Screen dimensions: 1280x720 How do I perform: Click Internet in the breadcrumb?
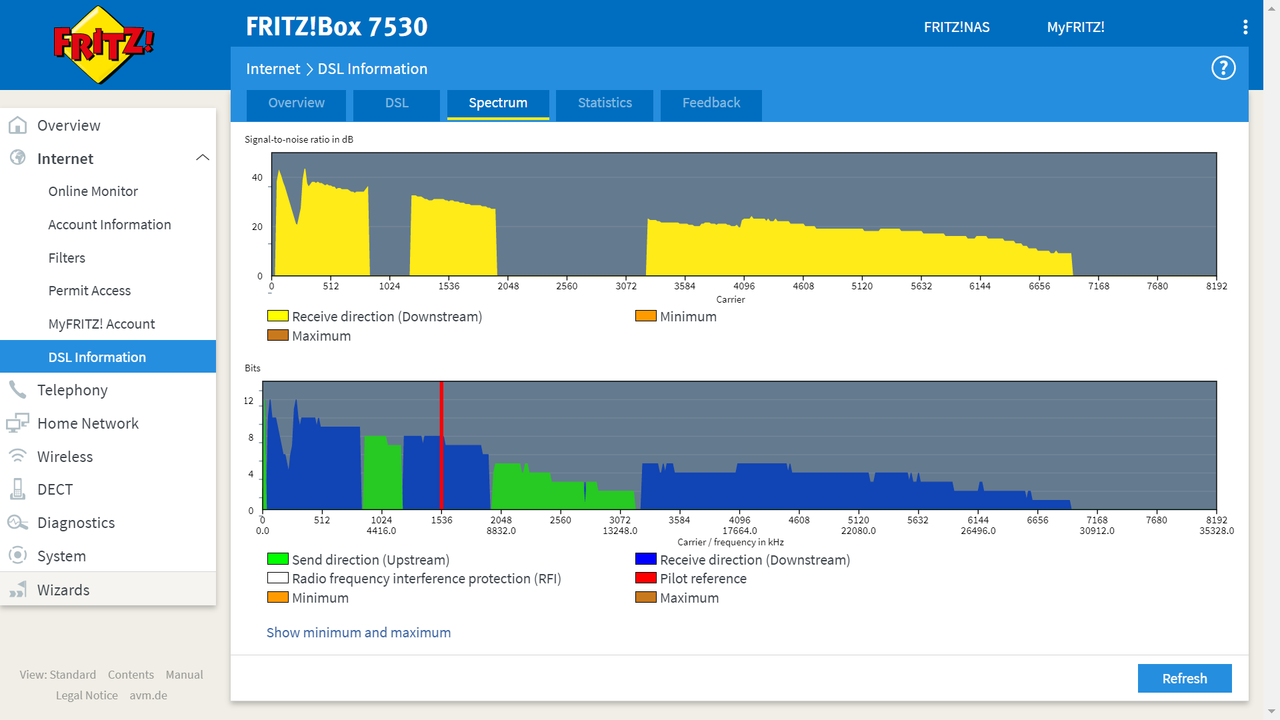273,69
